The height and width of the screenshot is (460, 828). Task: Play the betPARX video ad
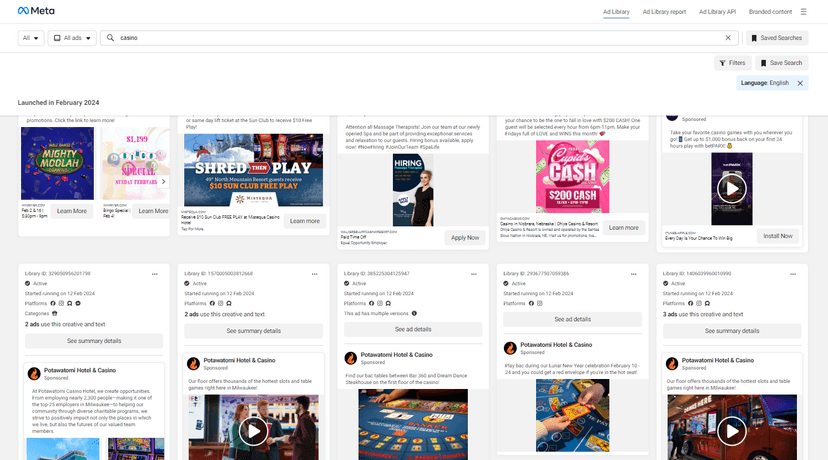coord(731,189)
